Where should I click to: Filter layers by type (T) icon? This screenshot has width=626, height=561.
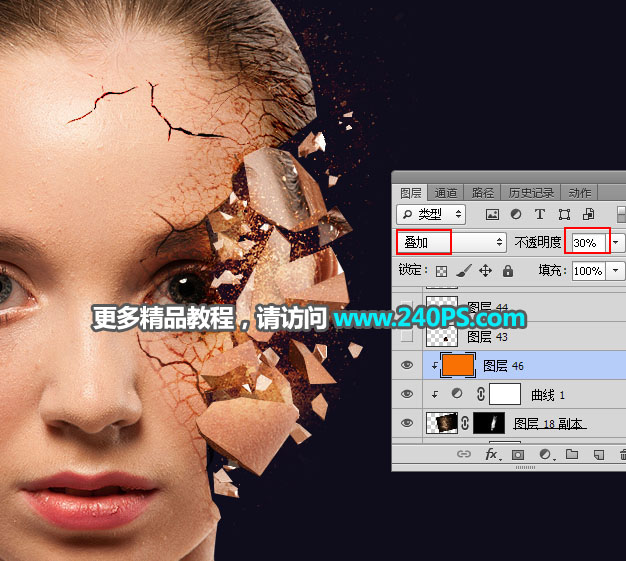coord(540,214)
